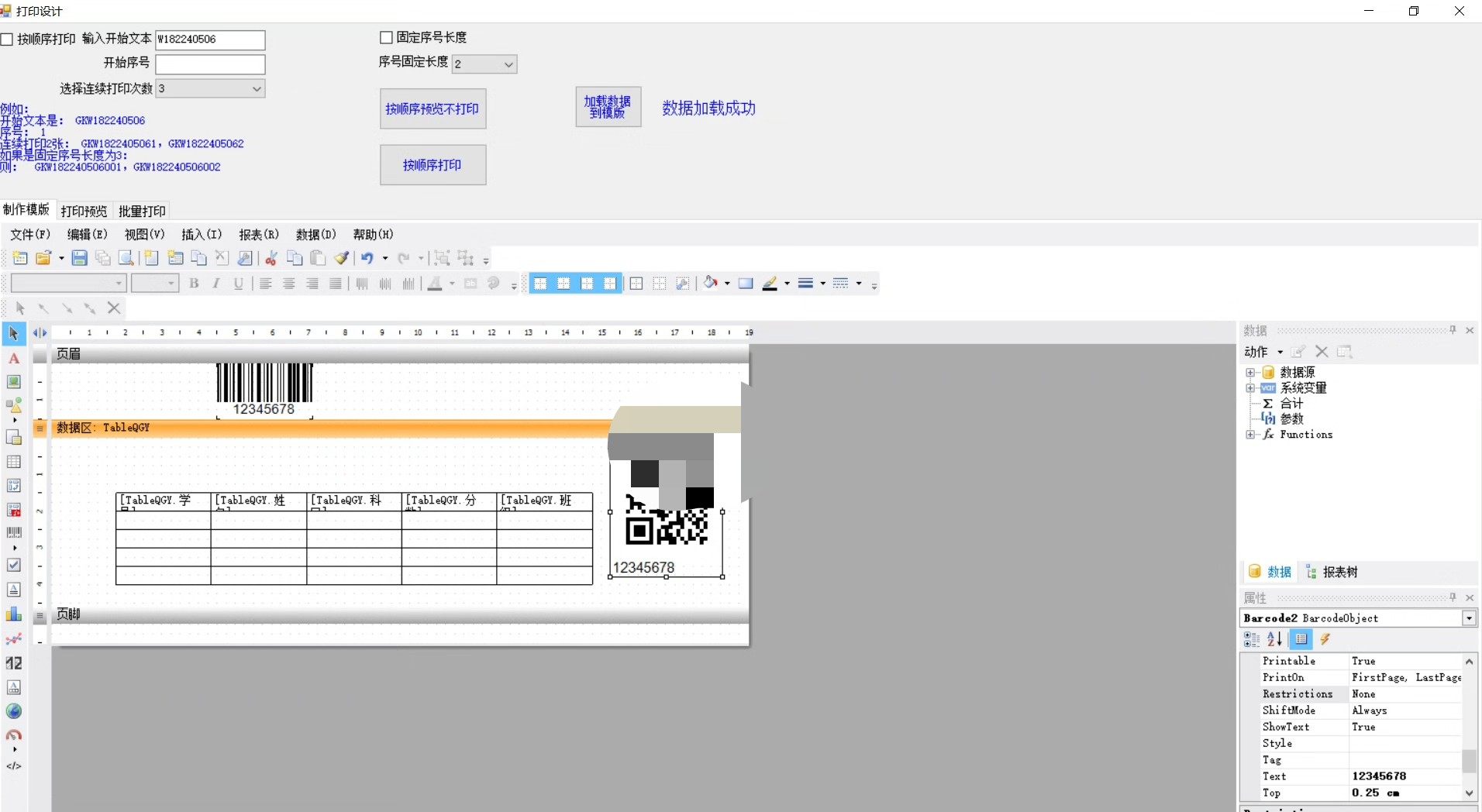Switch to the 批量打印 tab
The width and height of the screenshot is (1482, 812).
[x=142, y=211]
